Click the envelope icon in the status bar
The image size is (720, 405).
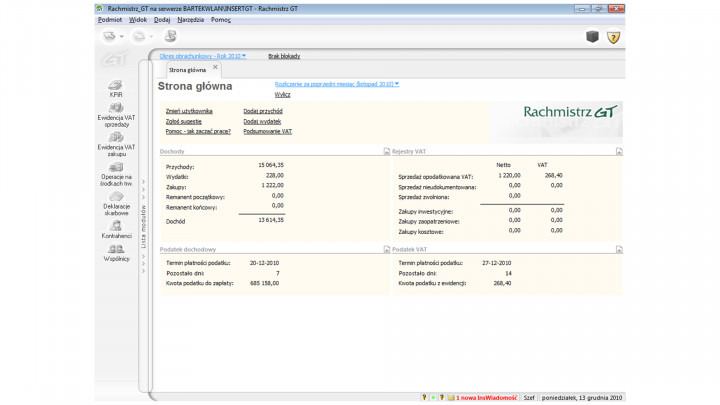pos(451,397)
